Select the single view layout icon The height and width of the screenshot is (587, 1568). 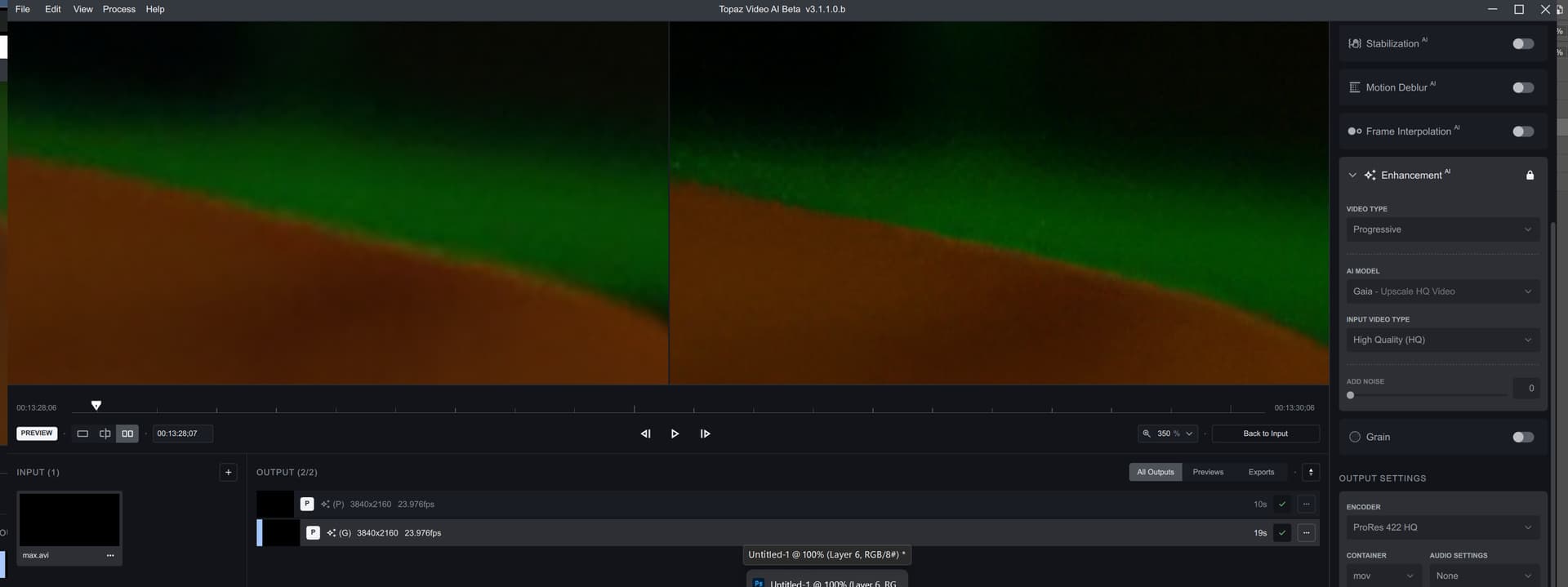tap(82, 434)
